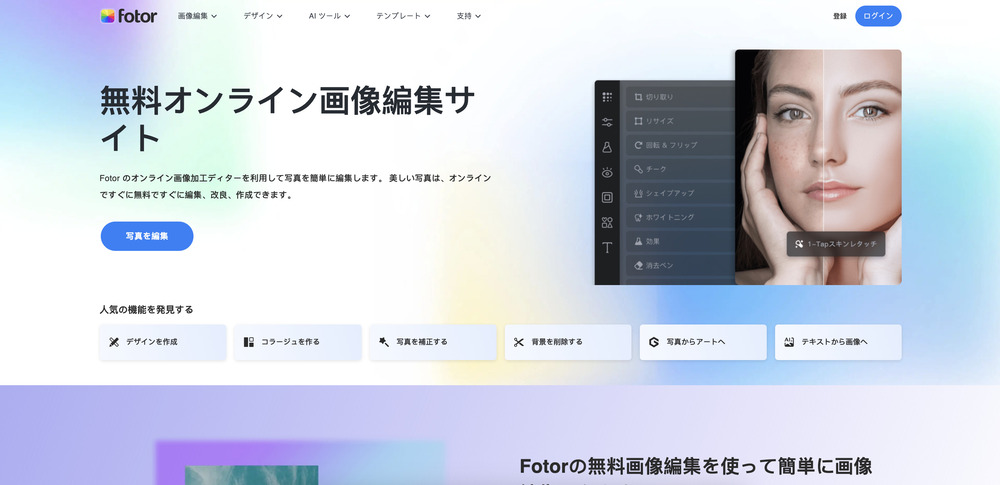Click the shapes elements icon in editor sidebar
1000x485 pixels.
[x=607, y=223]
